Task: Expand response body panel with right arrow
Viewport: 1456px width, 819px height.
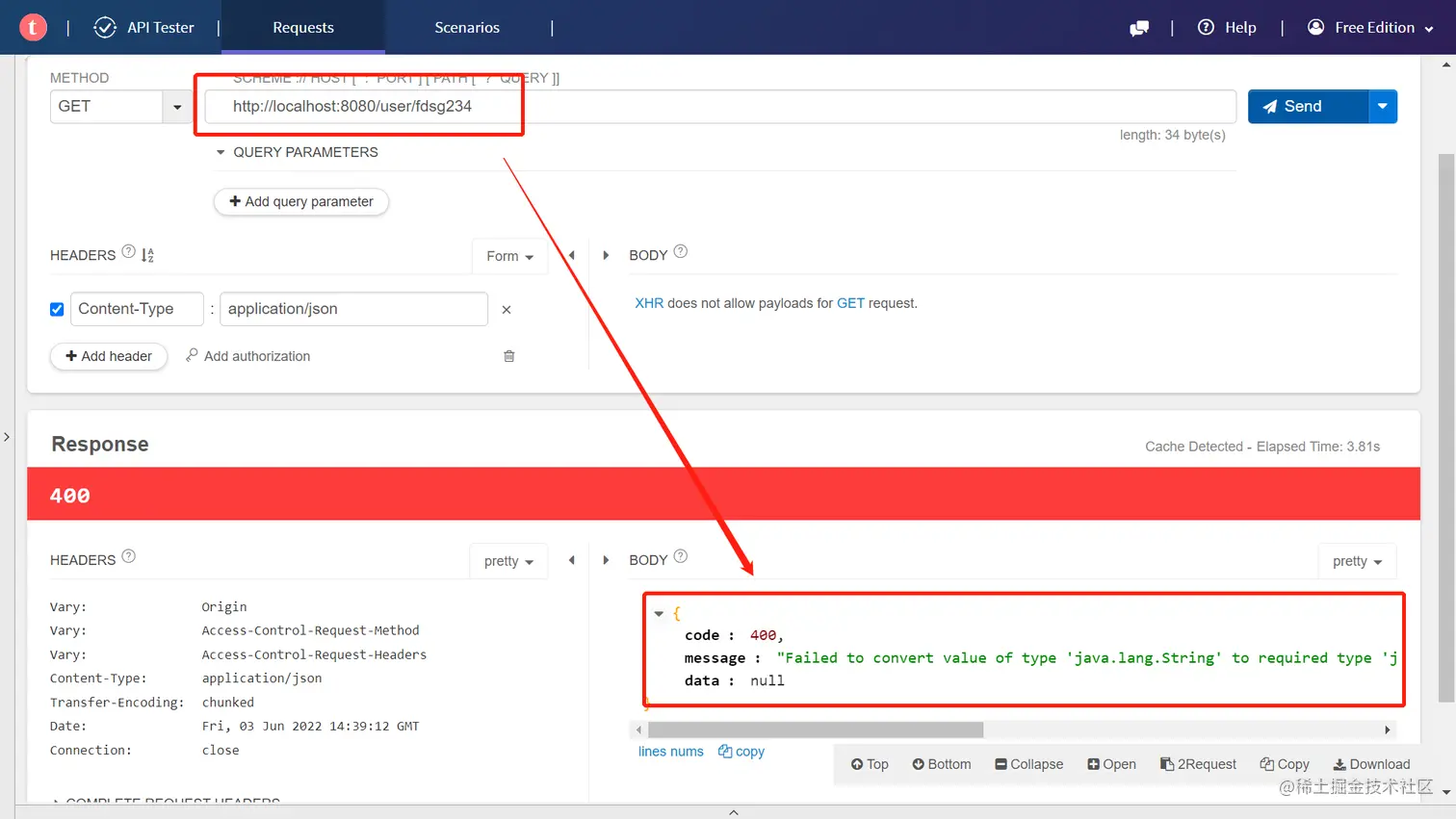Action: coord(606,560)
